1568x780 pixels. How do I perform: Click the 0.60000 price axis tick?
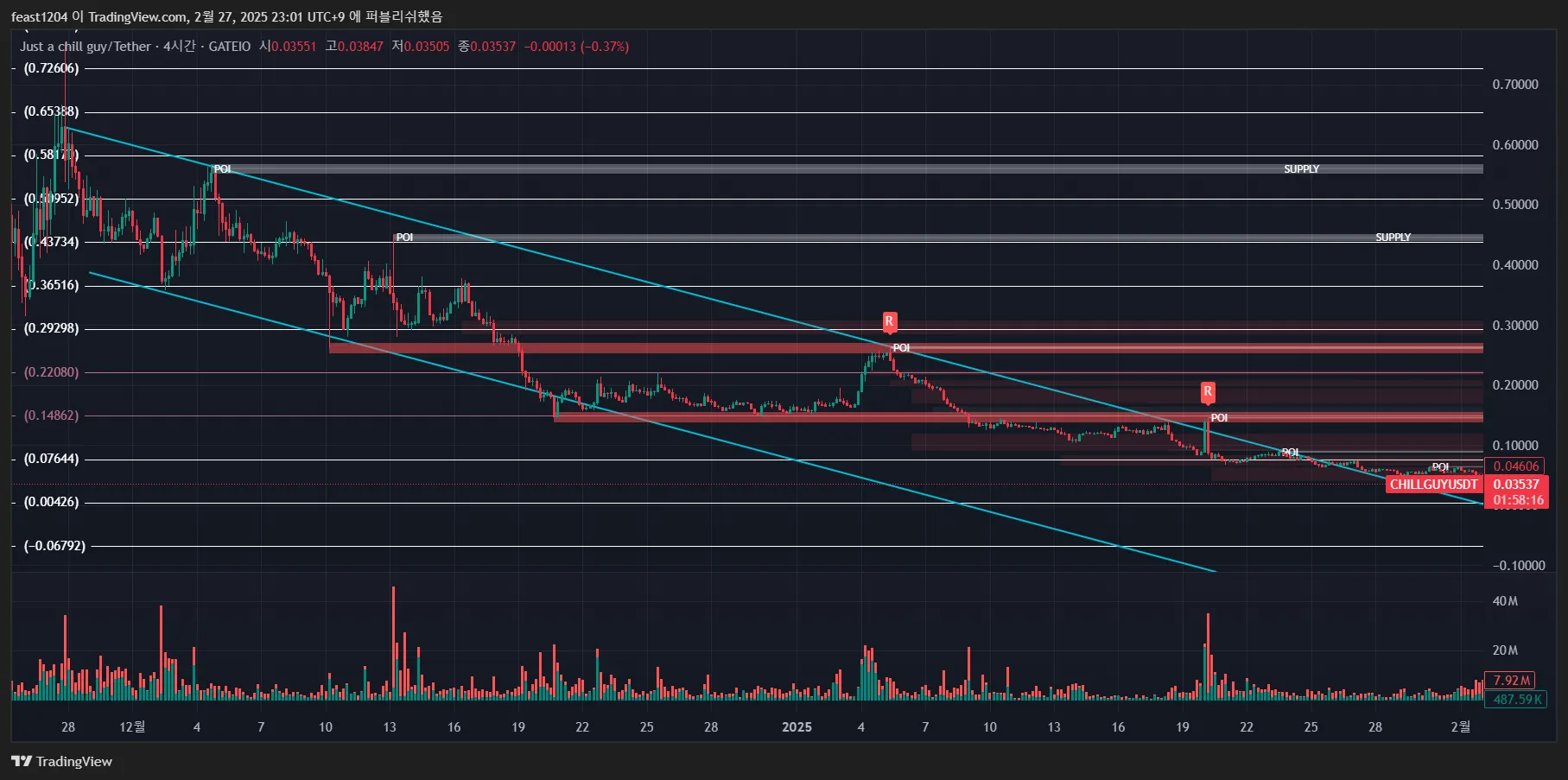[x=1515, y=145]
